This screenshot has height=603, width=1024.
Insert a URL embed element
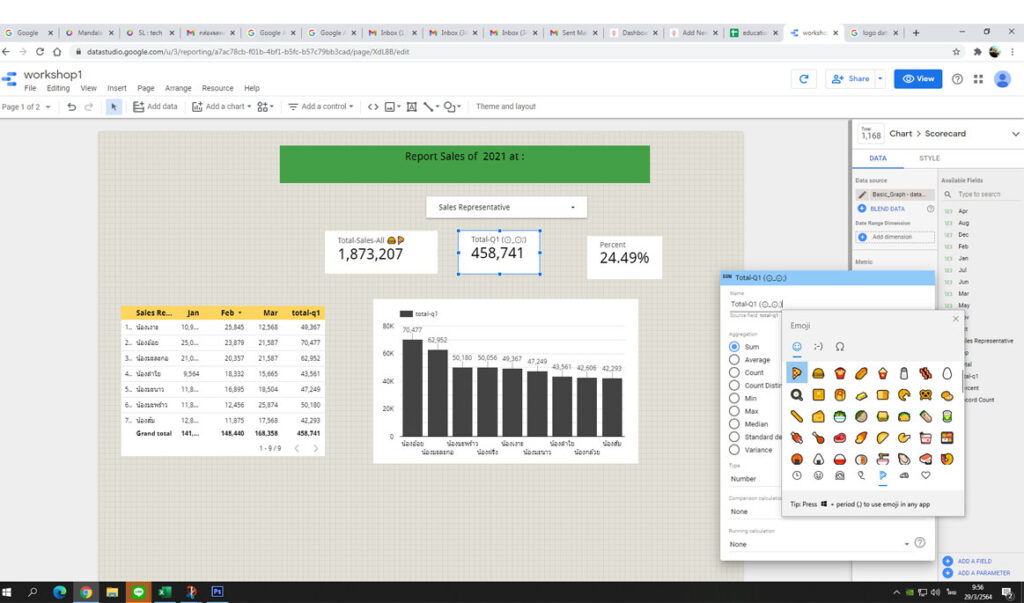pyautogui.click(x=373, y=106)
